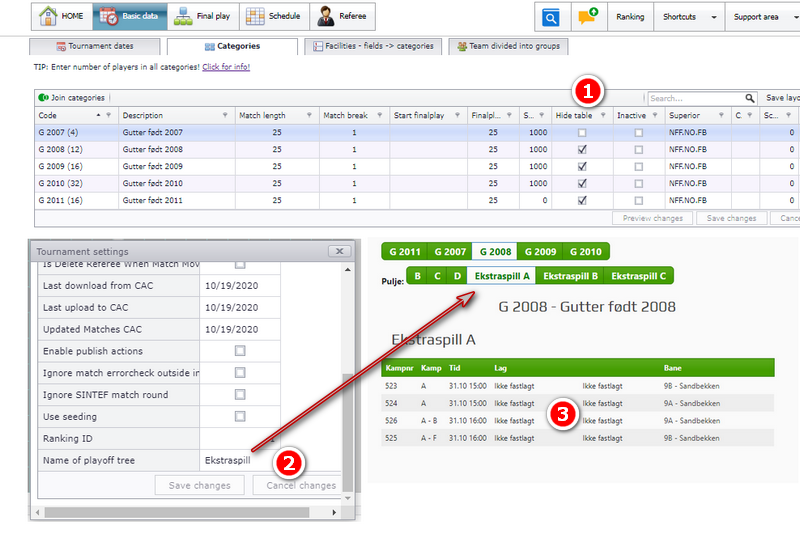This screenshot has width=800, height=551.
Task: Check Hide table for G 2007
Action: click(x=582, y=133)
